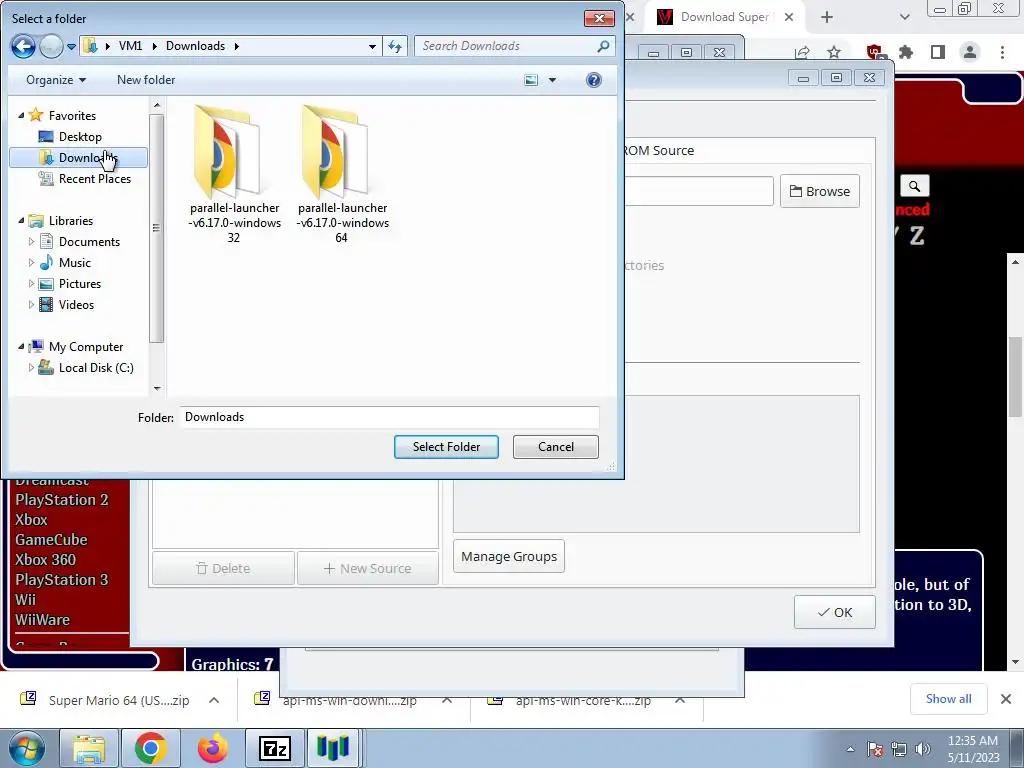Open Firefox from taskbar
This screenshot has height=768, width=1024.
coord(212,748)
